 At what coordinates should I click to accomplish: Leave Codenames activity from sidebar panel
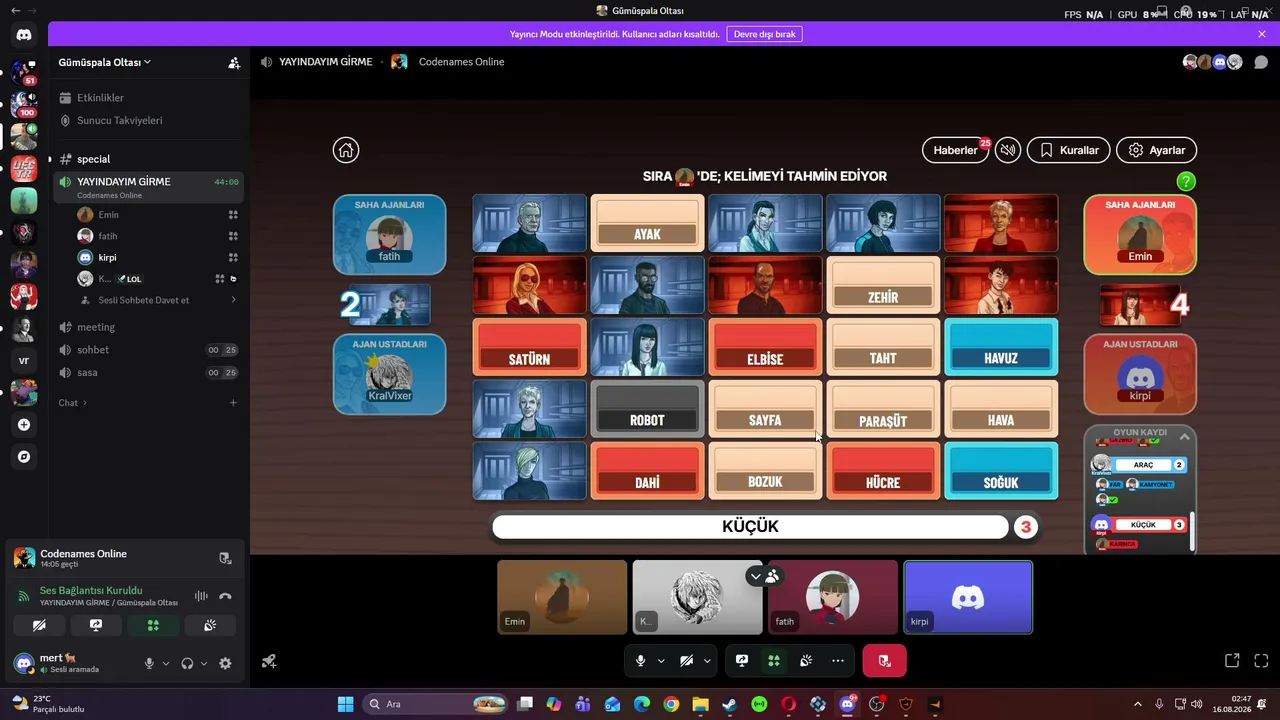click(225, 558)
